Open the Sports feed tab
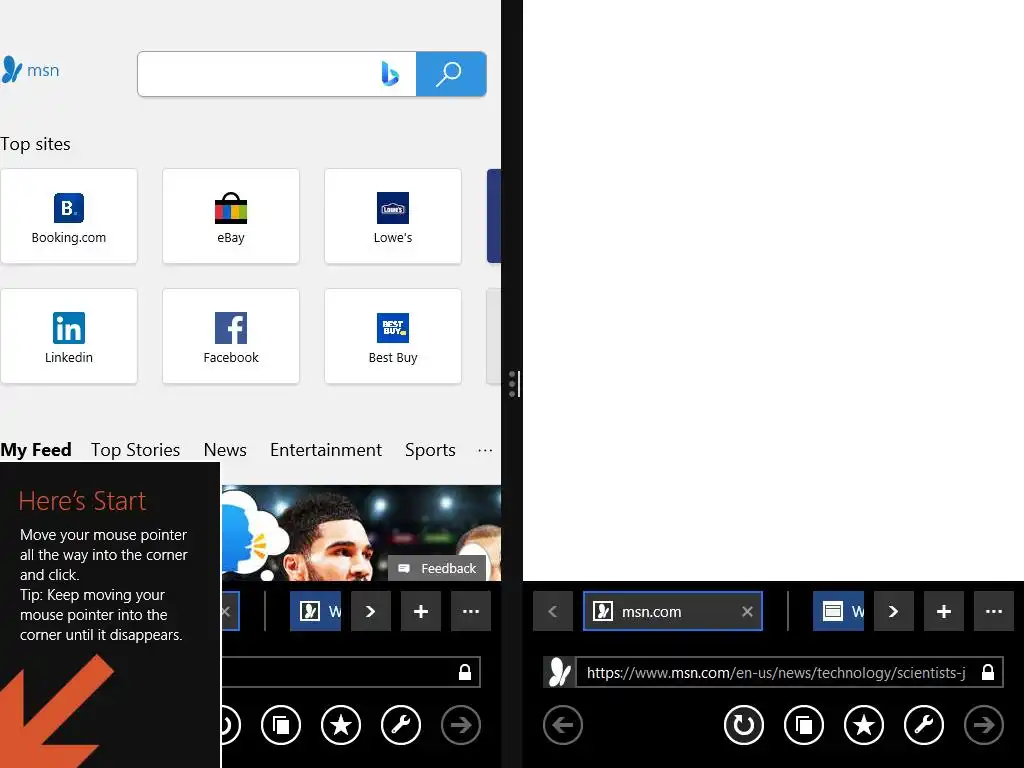This screenshot has width=1024, height=768. click(x=430, y=450)
